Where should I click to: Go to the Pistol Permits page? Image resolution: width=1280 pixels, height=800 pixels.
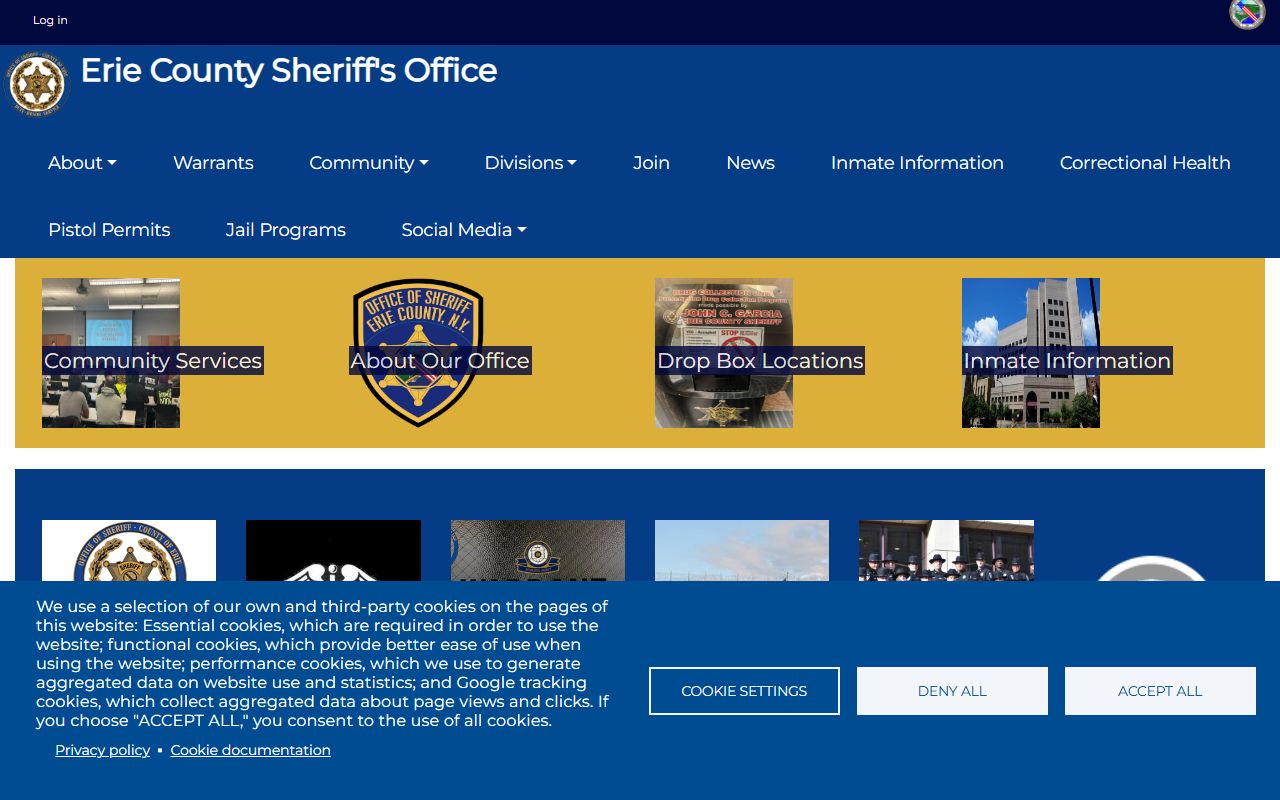pos(109,229)
